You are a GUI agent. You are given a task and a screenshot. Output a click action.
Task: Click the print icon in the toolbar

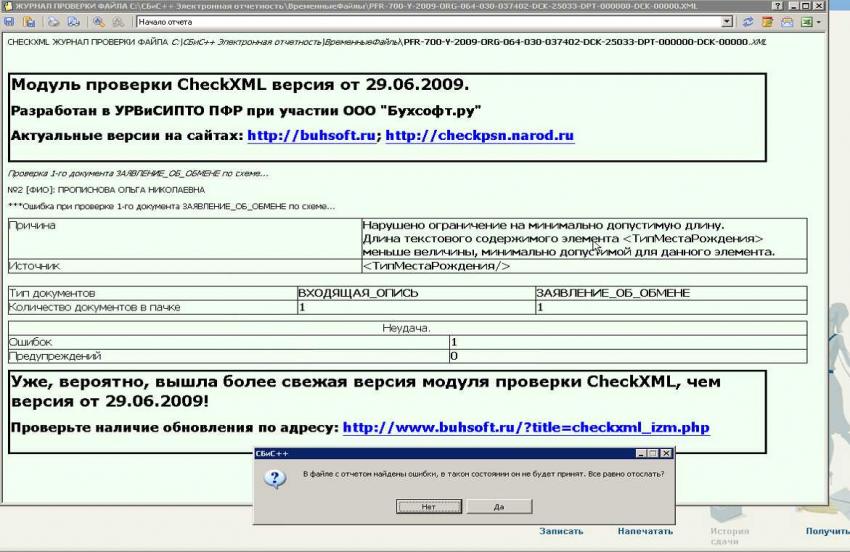52,21
